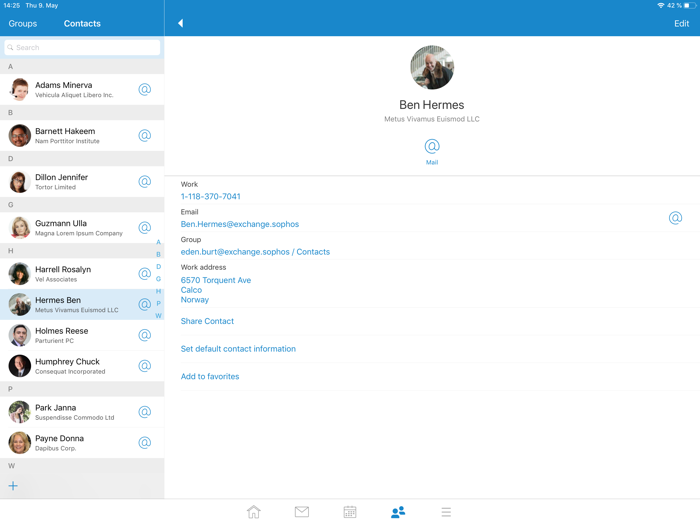Open the eden.burt@exchange.sophos / Contacts group
The height and width of the screenshot is (525, 700).
pyautogui.click(x=255, y=252)
